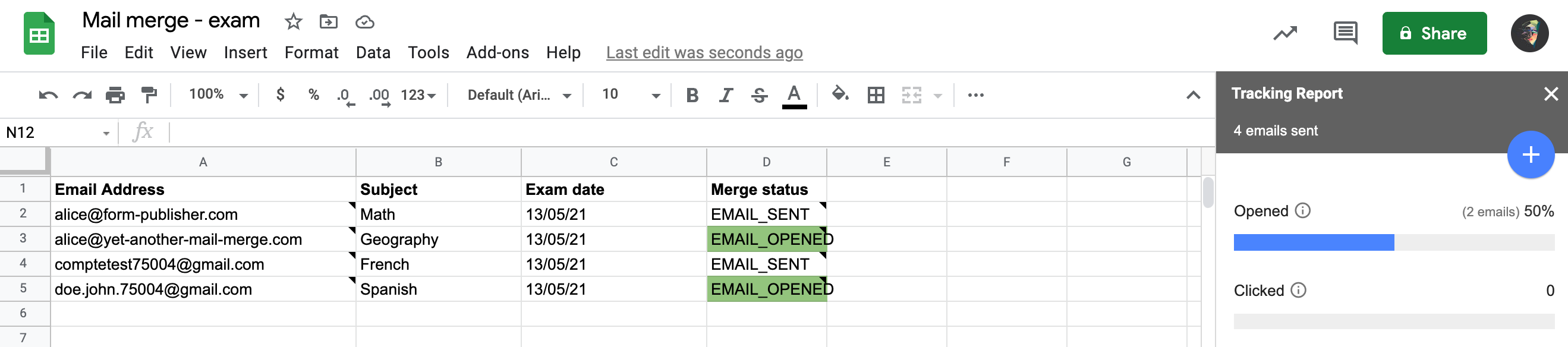
Task: Toggle bold formatting
Action: click(692, 95)
